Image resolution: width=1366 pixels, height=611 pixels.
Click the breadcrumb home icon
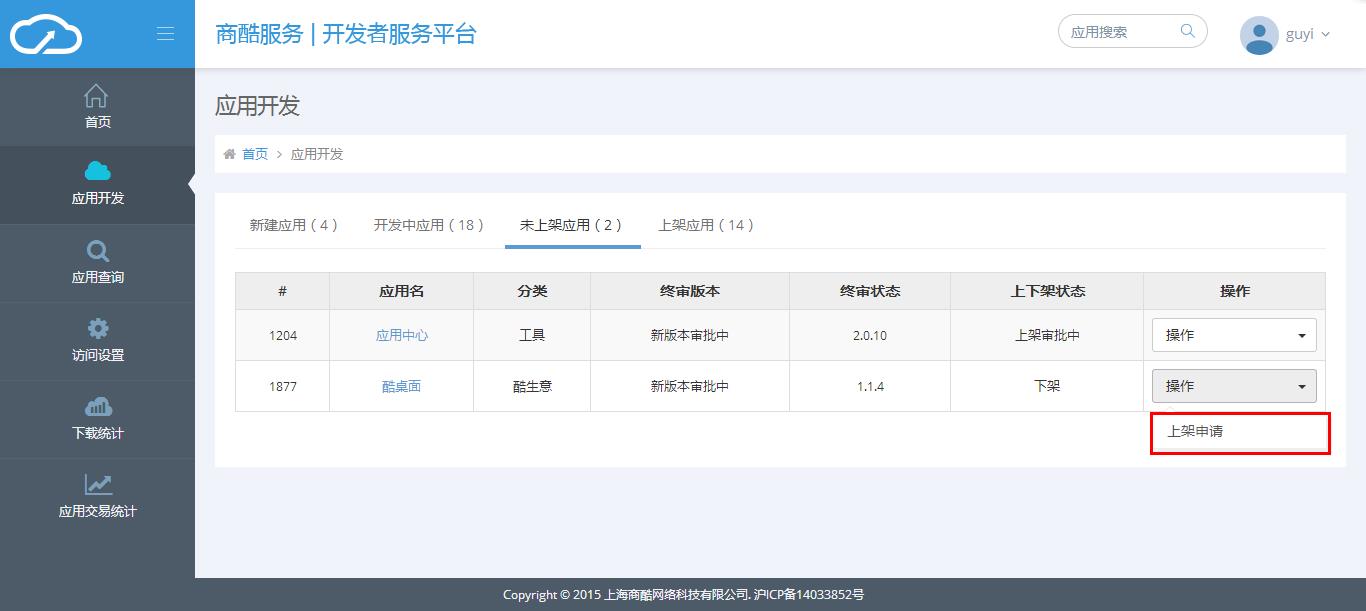(230, 154)
